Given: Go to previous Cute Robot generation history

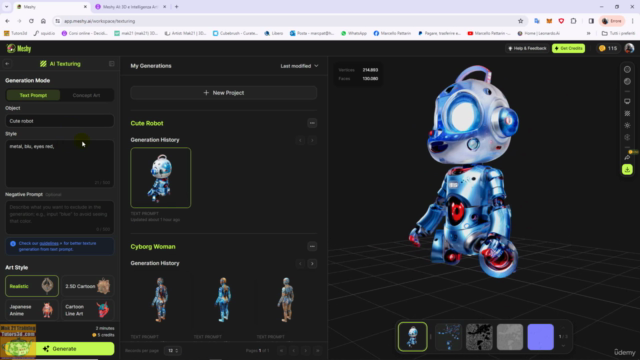Looking at the screenshot, I should tap(300, 140).
